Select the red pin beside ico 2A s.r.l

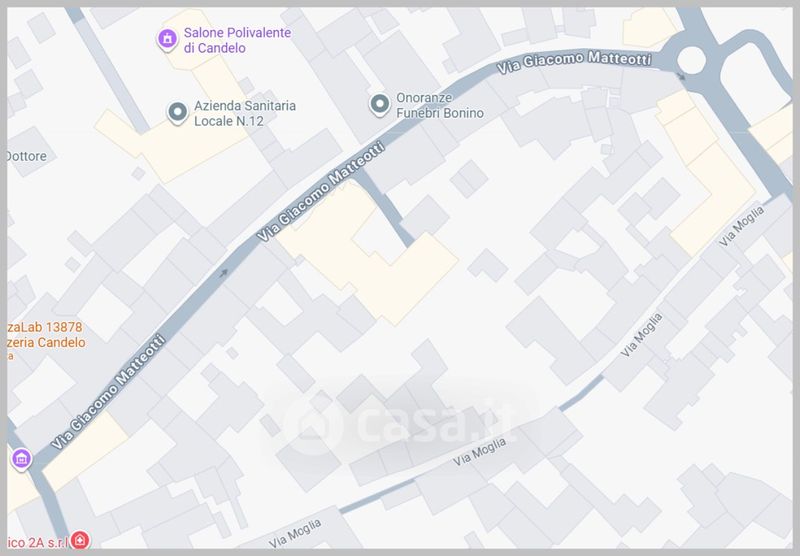pyautogui.click(x=80, y=540)
